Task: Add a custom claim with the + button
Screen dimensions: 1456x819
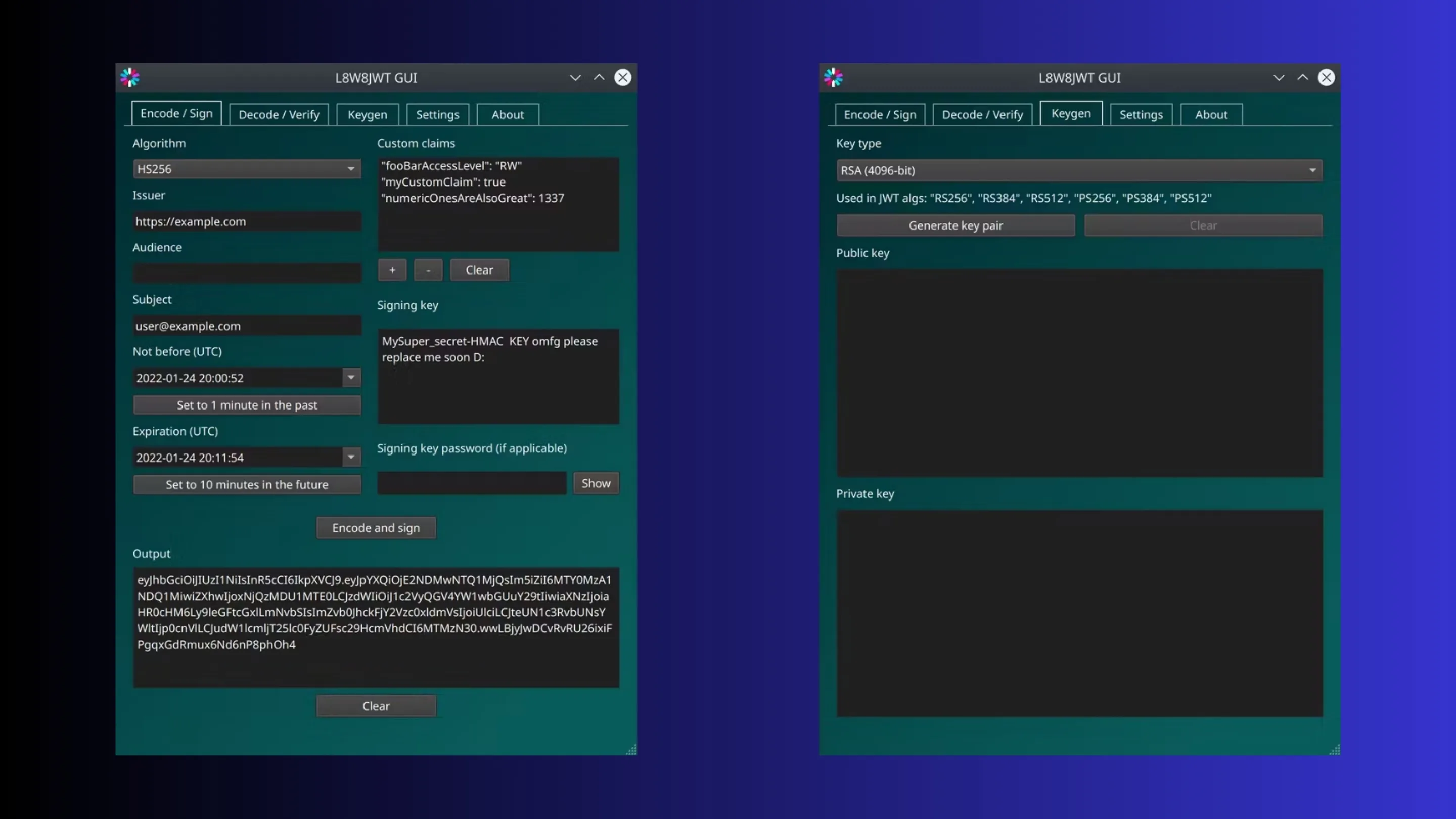Action: 392,270
